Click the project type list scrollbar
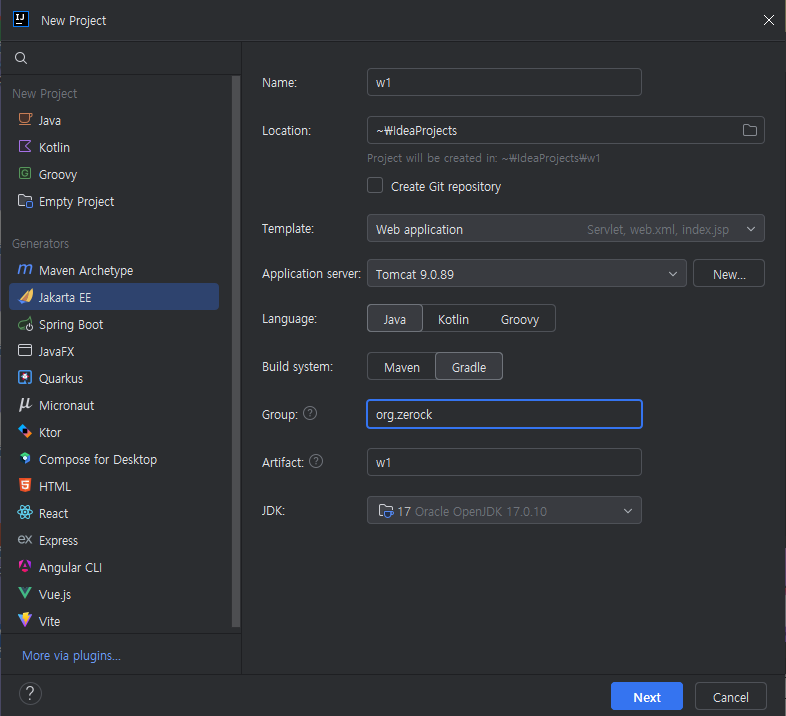786x716 pixels. coord(236,351)
